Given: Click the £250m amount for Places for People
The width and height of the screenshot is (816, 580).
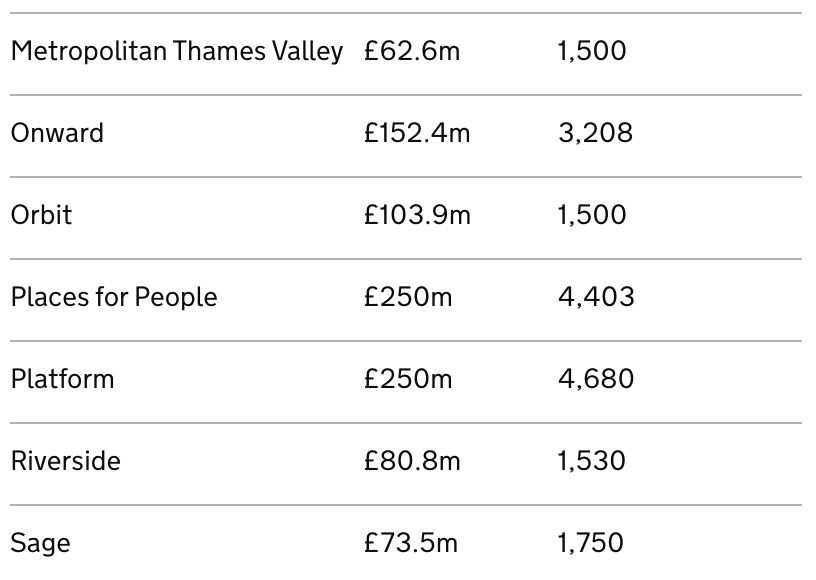Looking at the screenshot, I should coord(408,297).
